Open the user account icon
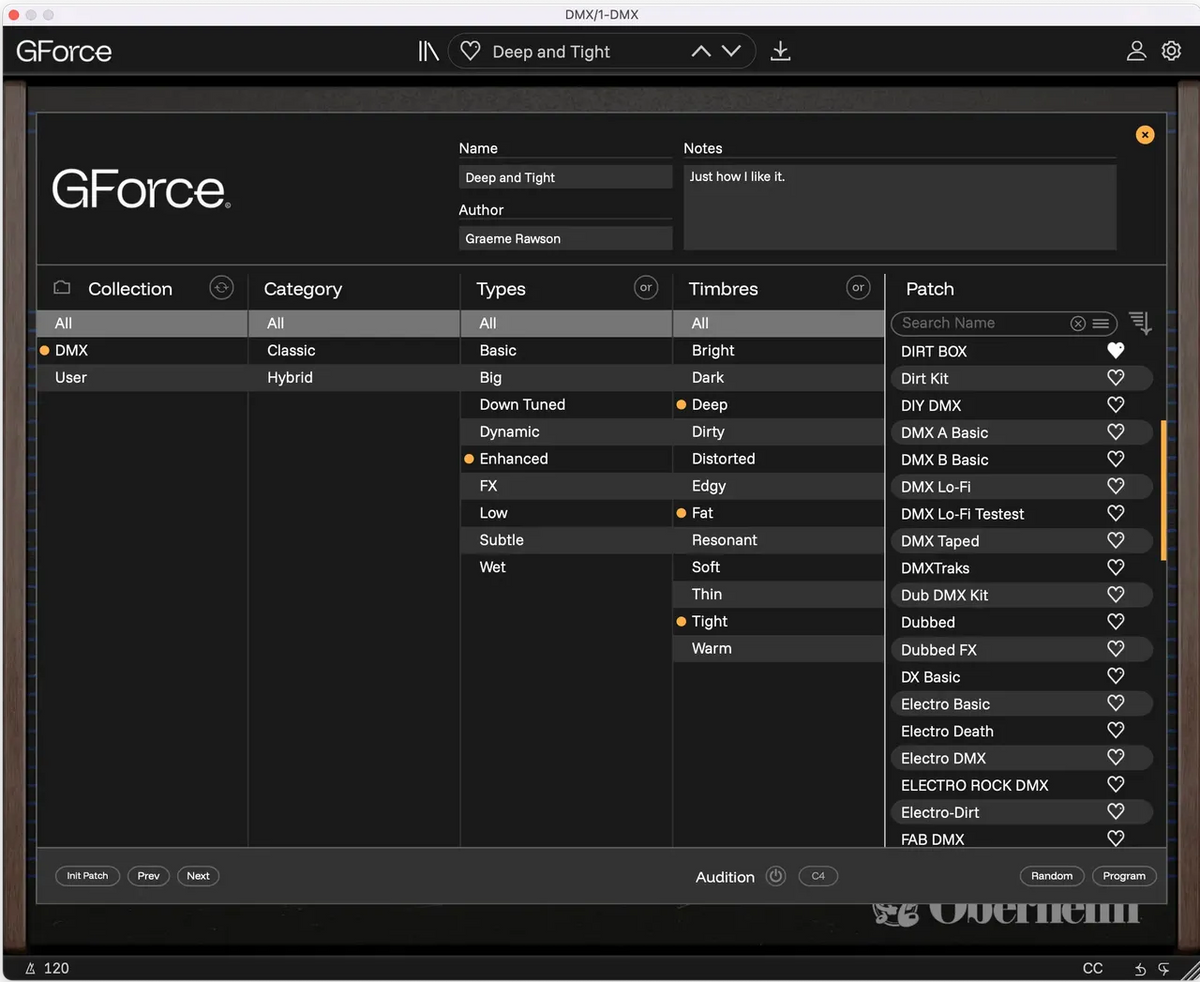Viewport: 1200px width, 982px height. (1136, 51)
